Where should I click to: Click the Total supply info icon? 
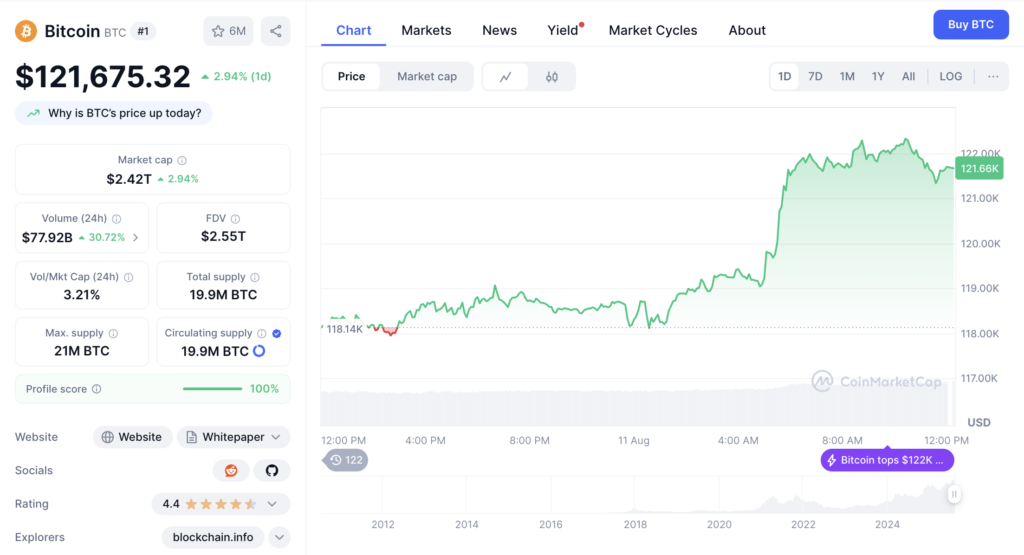pos(255,277)
